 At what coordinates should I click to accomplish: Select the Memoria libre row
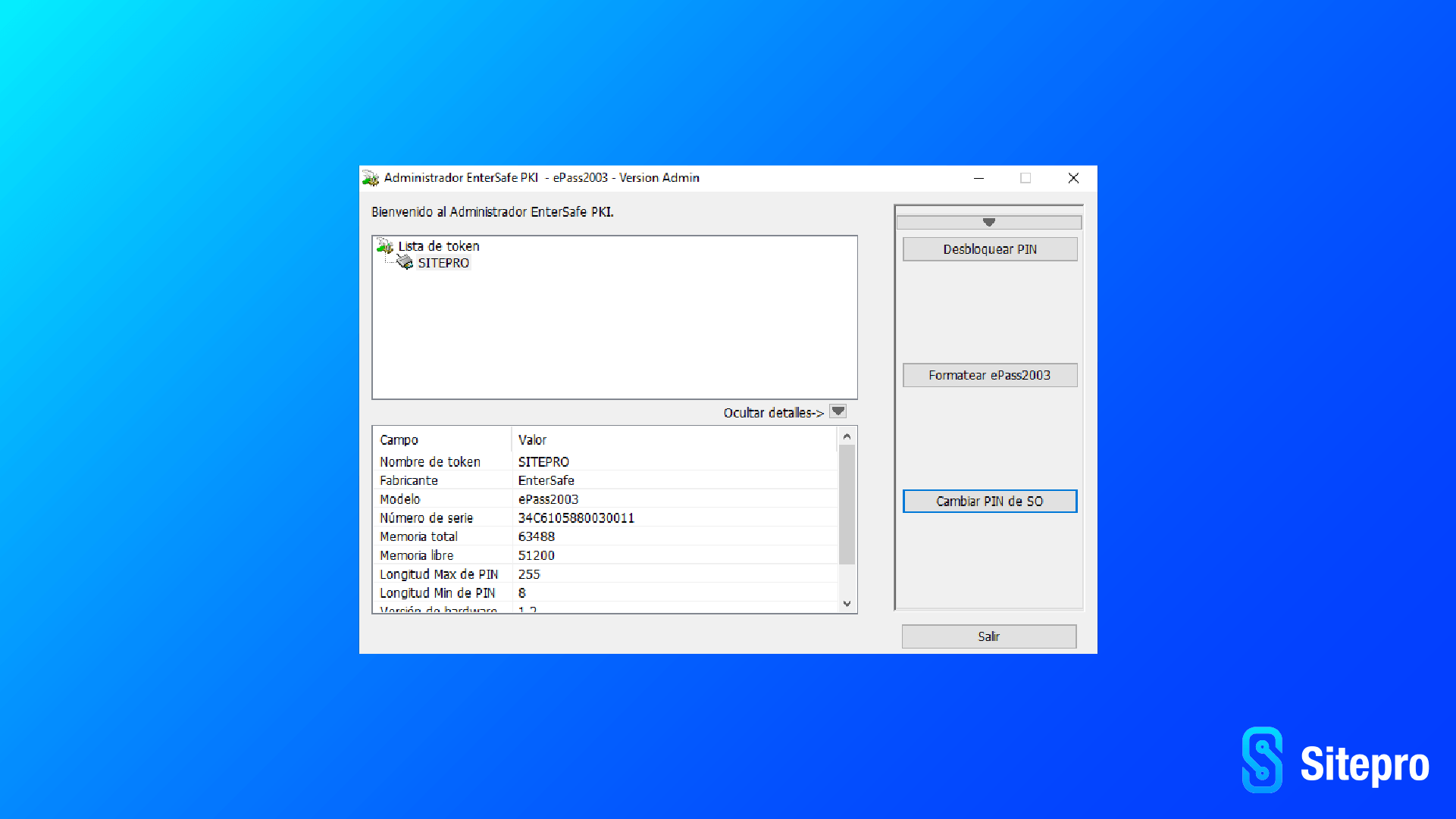pos(605,555)
